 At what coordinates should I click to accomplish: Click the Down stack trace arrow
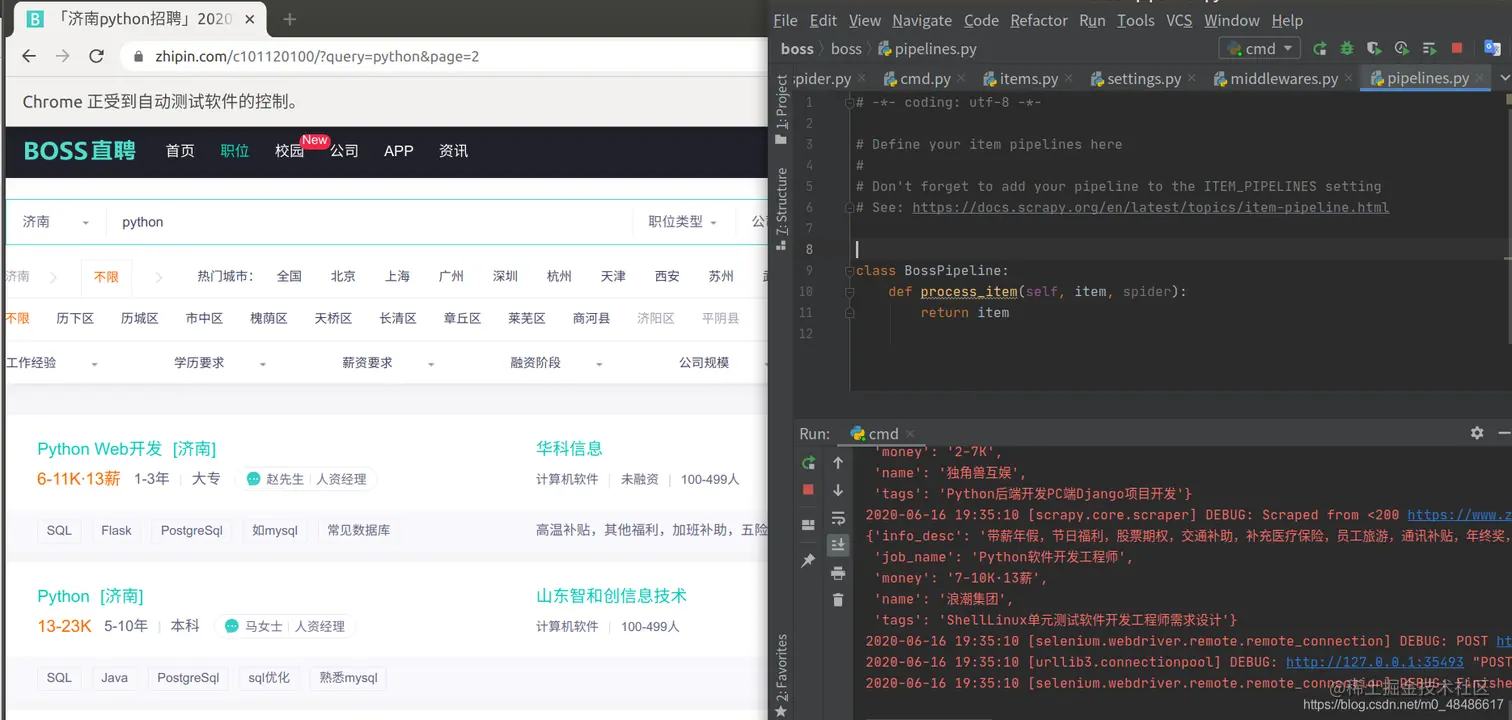(838, 490)
